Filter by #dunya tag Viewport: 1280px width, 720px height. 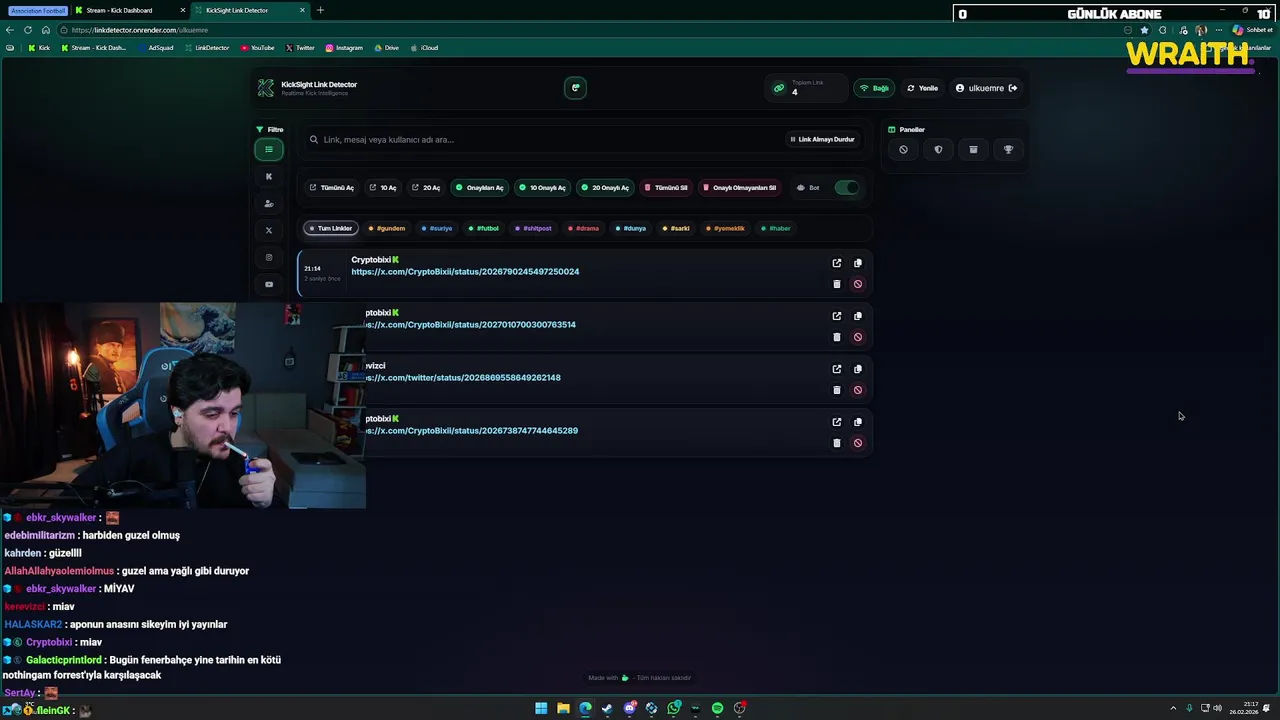point(631,228)
